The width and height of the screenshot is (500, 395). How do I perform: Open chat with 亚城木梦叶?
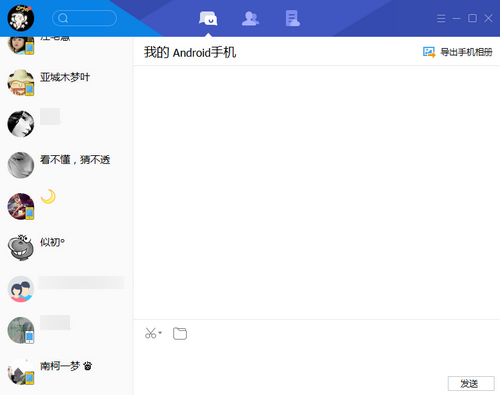click(67, 83)
